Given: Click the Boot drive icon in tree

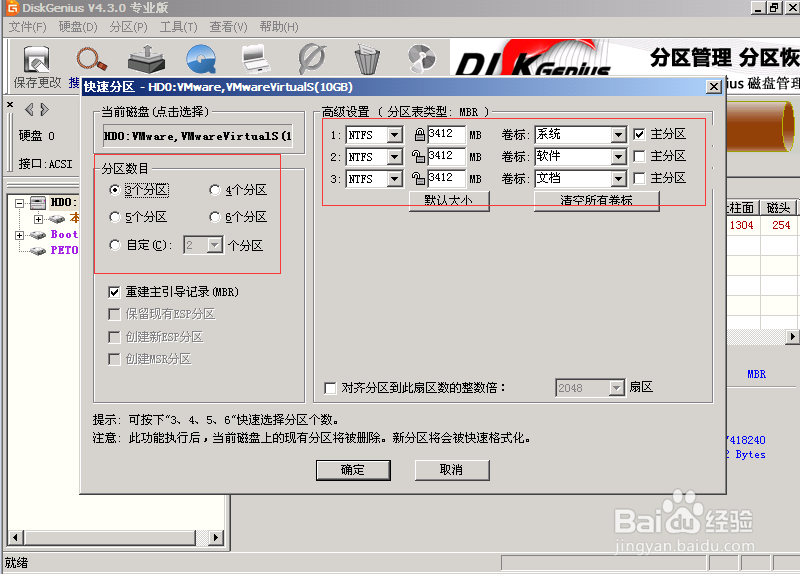Looking at the screenshot, I should (38, 235).
